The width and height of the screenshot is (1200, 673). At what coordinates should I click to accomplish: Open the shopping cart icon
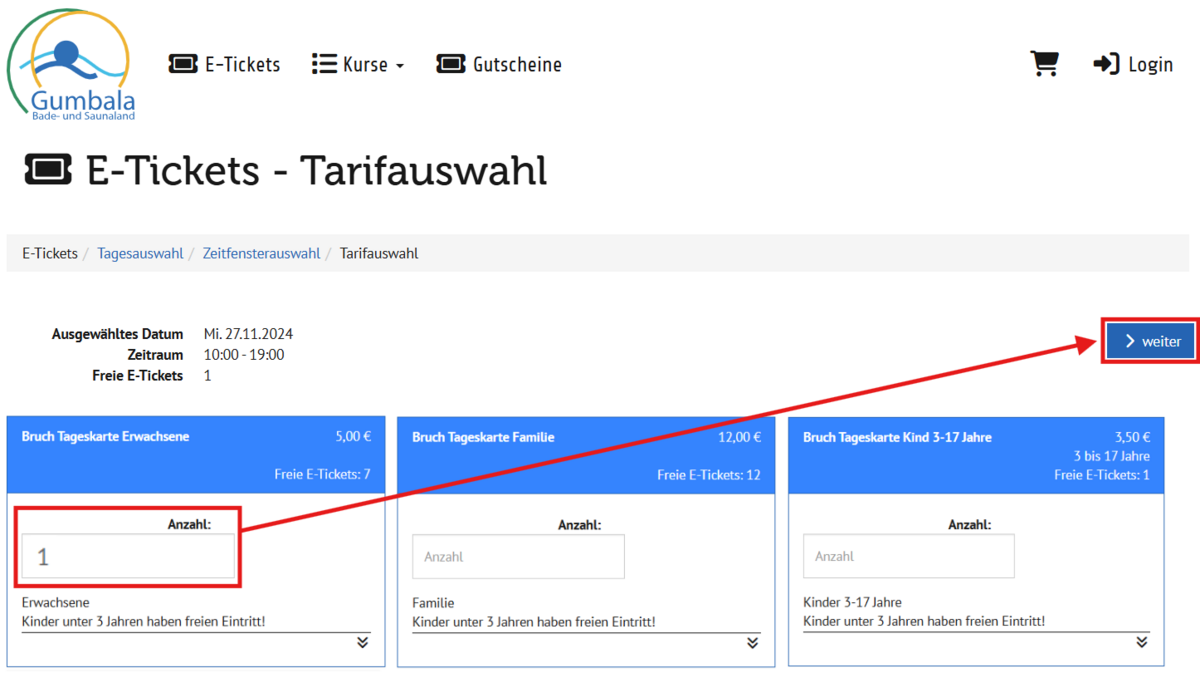(x=1044, y=64)
